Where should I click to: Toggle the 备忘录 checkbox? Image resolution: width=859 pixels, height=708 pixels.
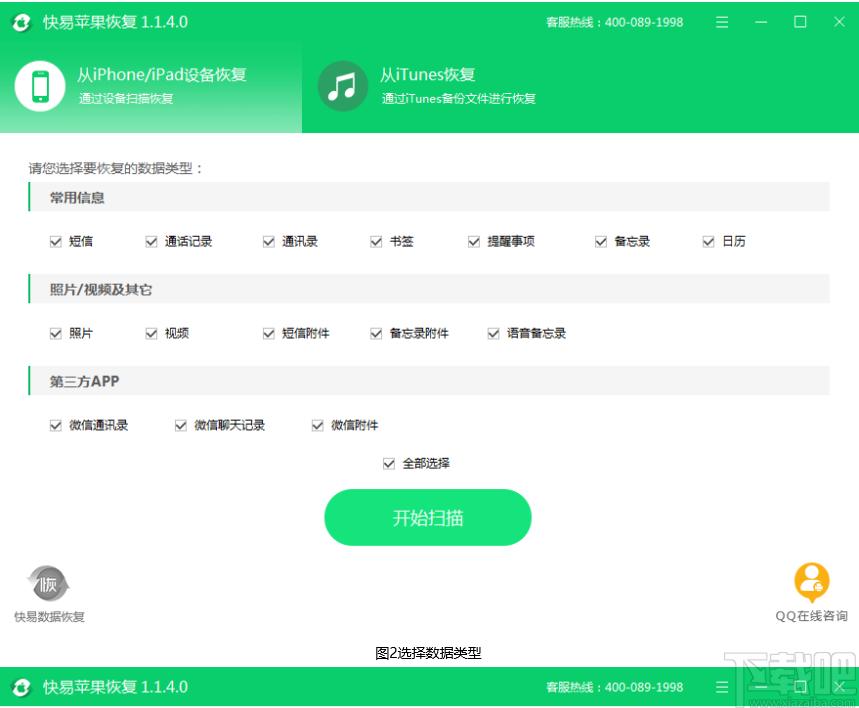[601, 242]
